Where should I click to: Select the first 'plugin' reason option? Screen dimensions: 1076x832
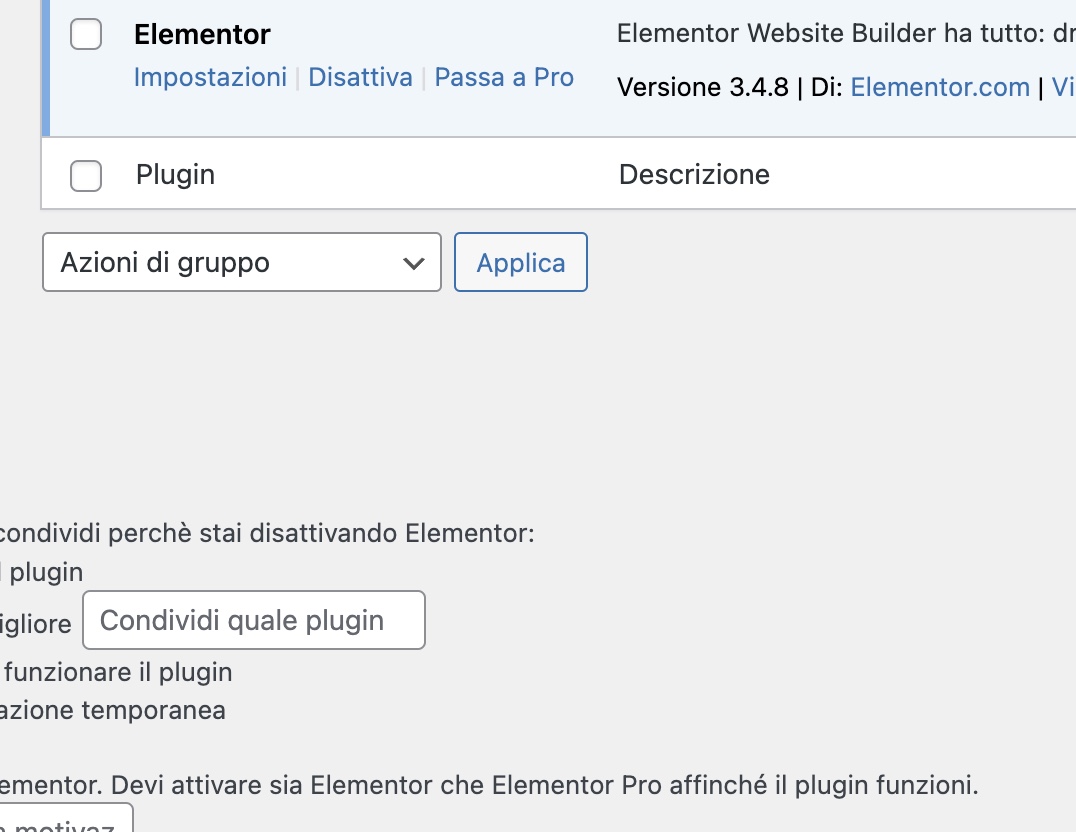(44, 573)
